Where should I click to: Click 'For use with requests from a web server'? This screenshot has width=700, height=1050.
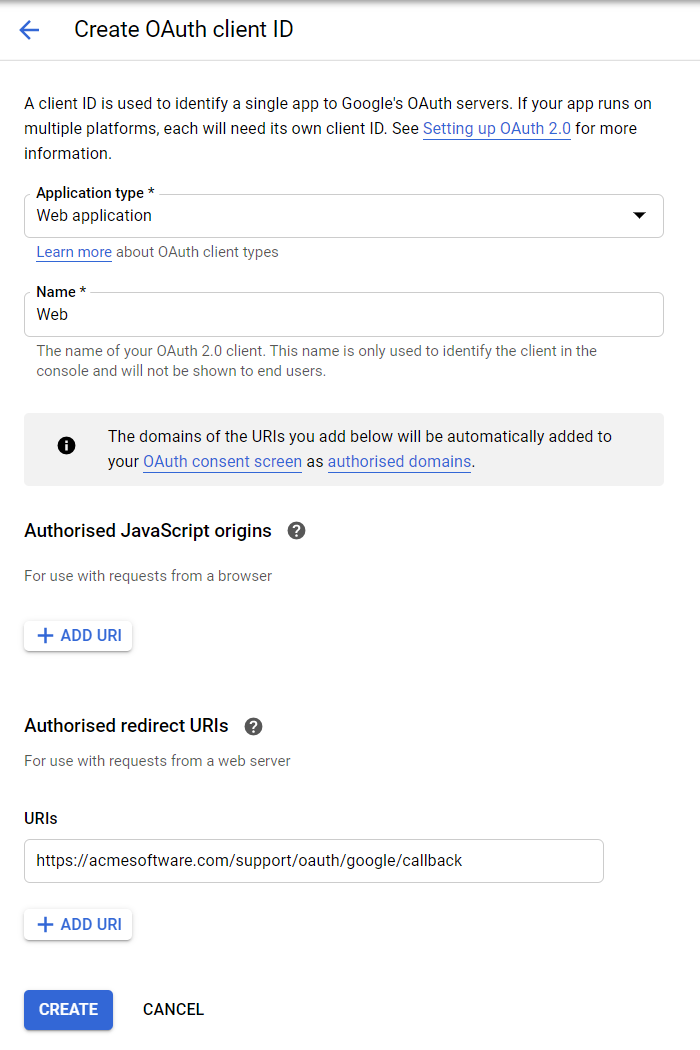(x=157, y=761)
